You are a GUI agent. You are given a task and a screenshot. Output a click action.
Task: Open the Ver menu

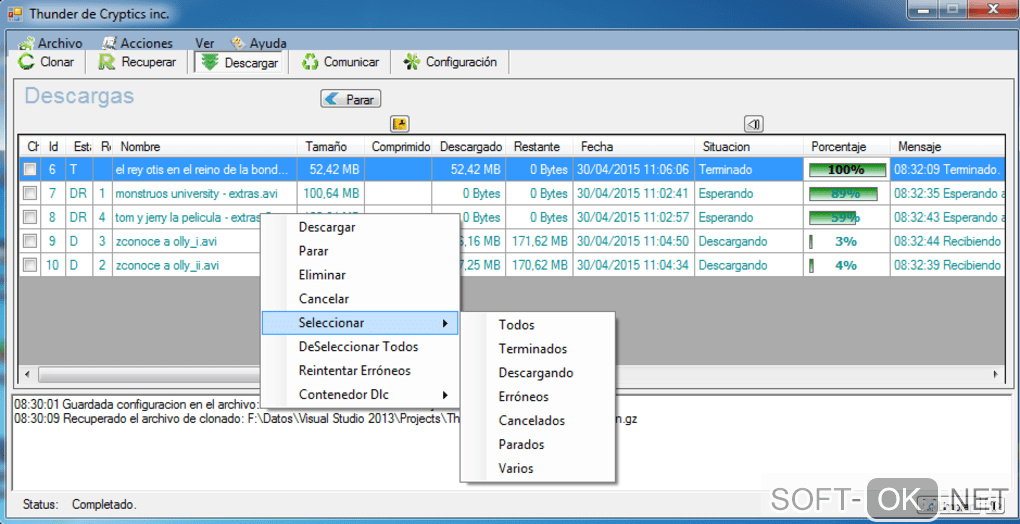tap(204, 44)
